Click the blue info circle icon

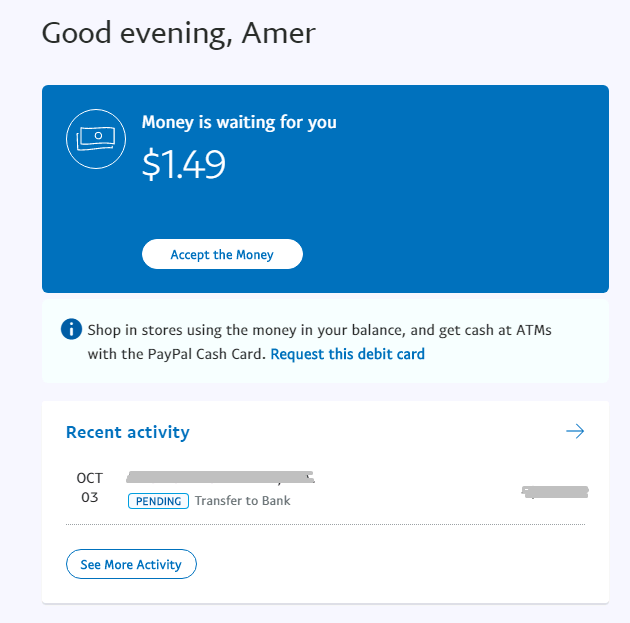[x=71, y=329]
